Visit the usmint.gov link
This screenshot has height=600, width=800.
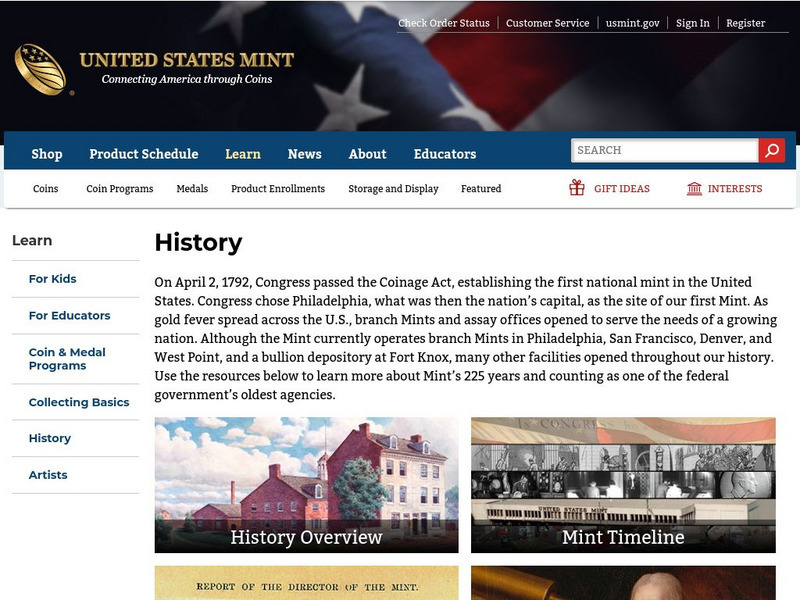[x=633, y=23]
